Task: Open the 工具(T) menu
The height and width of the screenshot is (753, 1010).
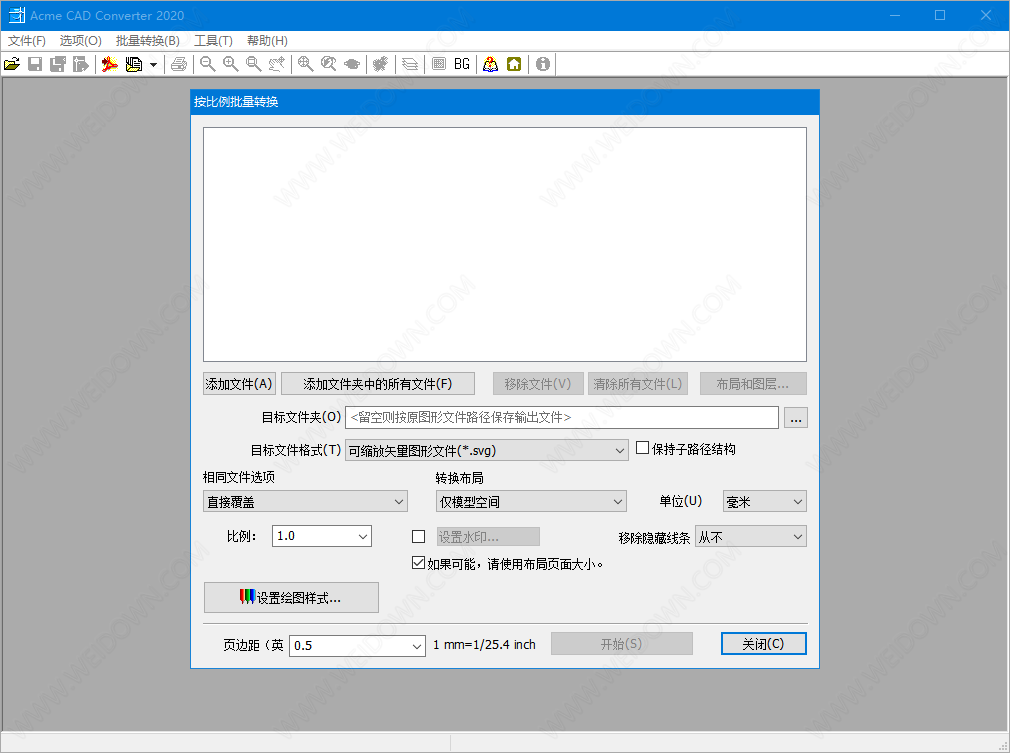Action: point(213,41)
